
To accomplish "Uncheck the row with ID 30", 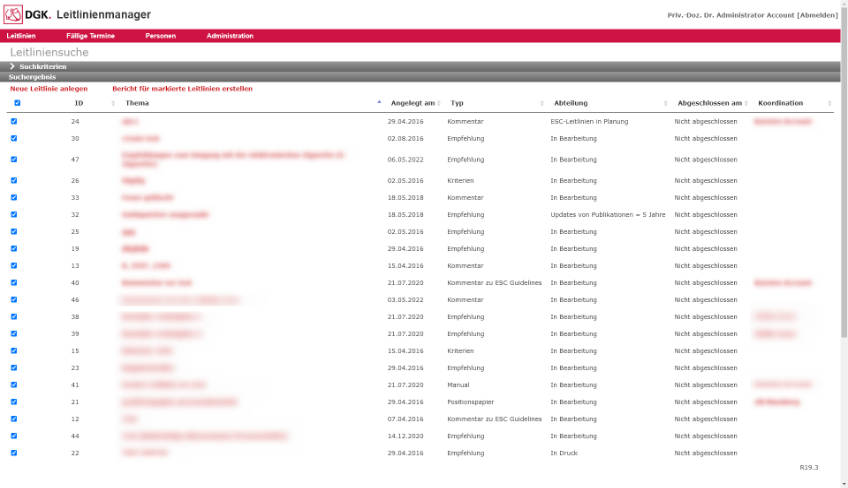I will [x=14, y=139].
